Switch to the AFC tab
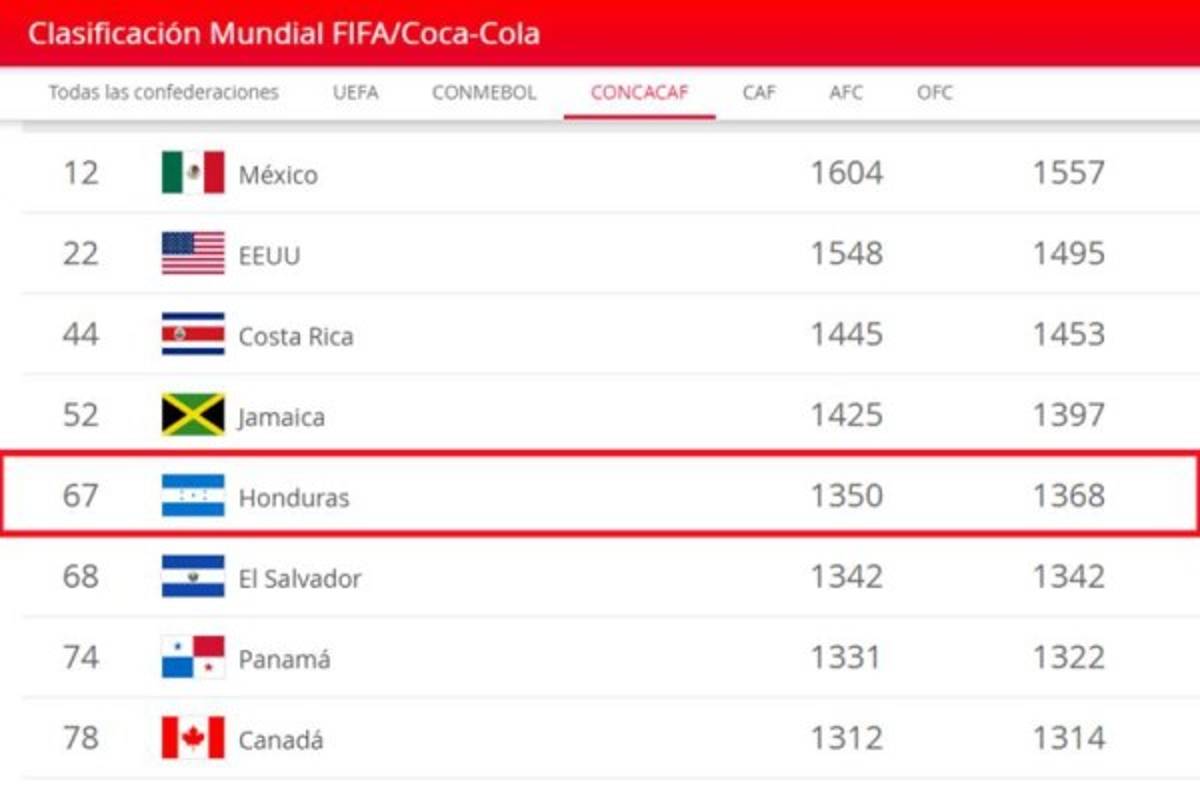 pos(845,93)
